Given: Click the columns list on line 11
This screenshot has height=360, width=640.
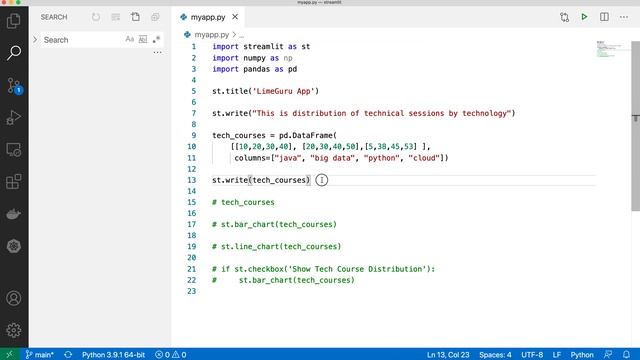Looking at the screenshot, I should coord(341,158).
